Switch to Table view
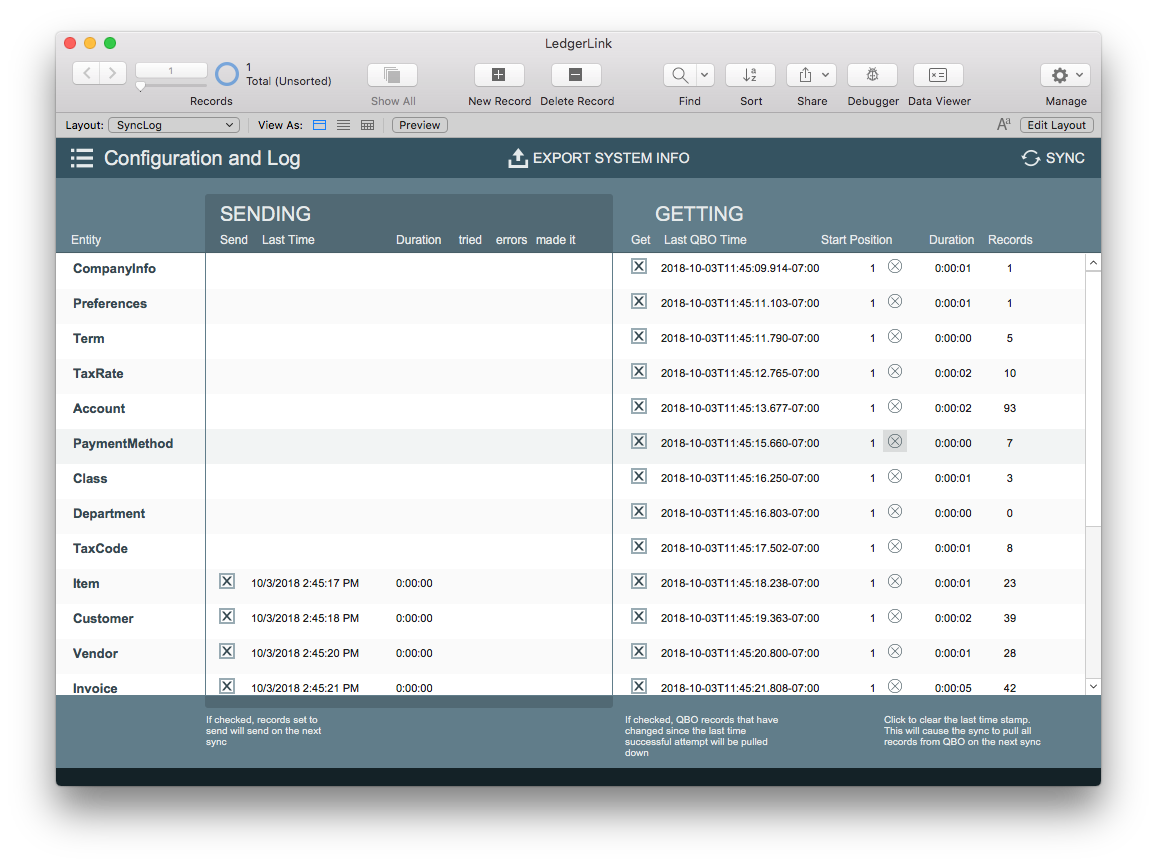Image resolution: width=1157 pixels, height=866 pixels. (367, 125)
